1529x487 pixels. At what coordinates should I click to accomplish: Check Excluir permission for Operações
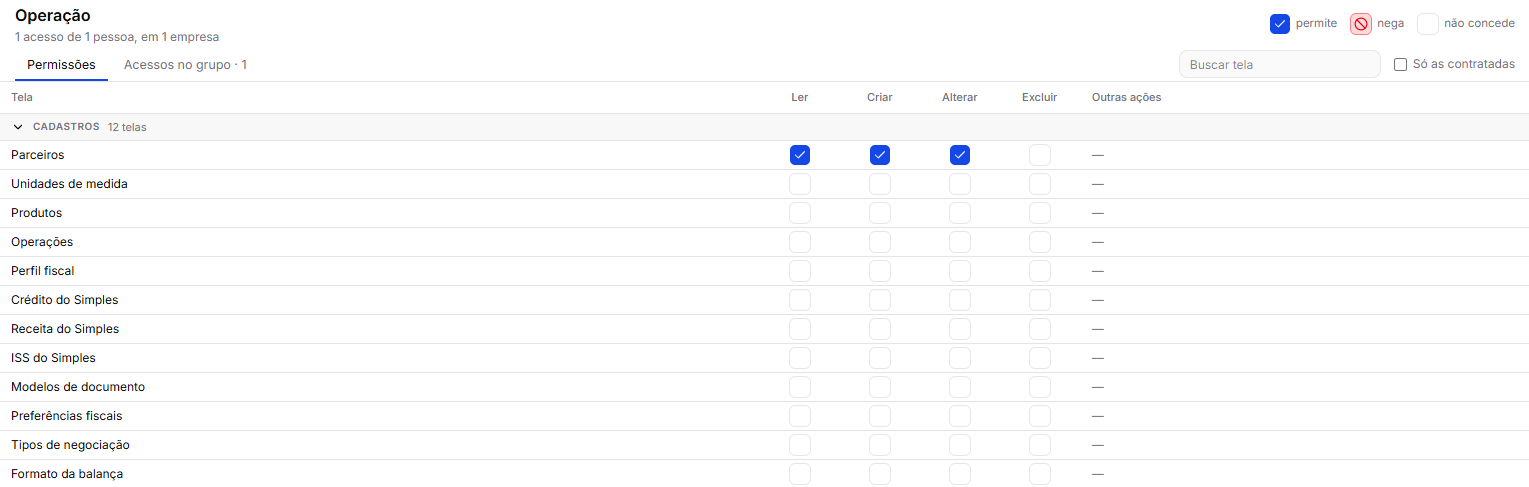1040,242
